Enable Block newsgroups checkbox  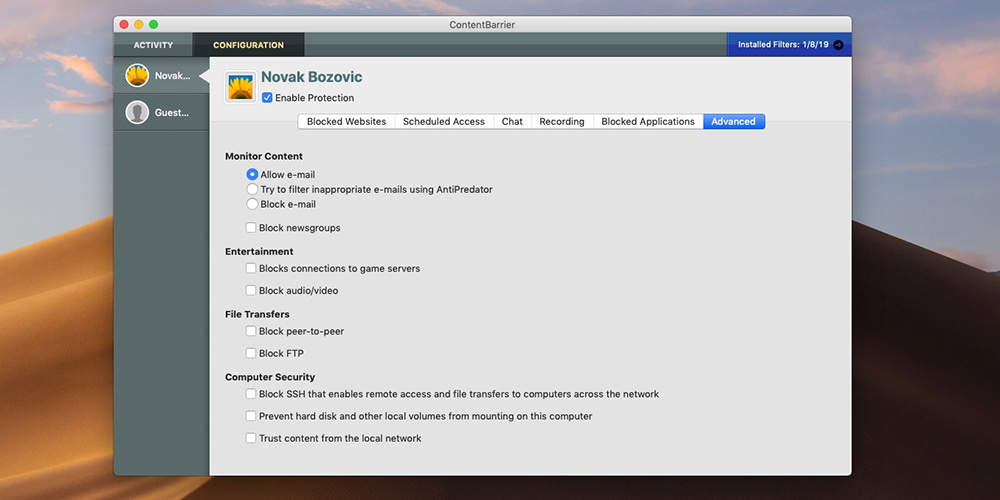[251, 228]
